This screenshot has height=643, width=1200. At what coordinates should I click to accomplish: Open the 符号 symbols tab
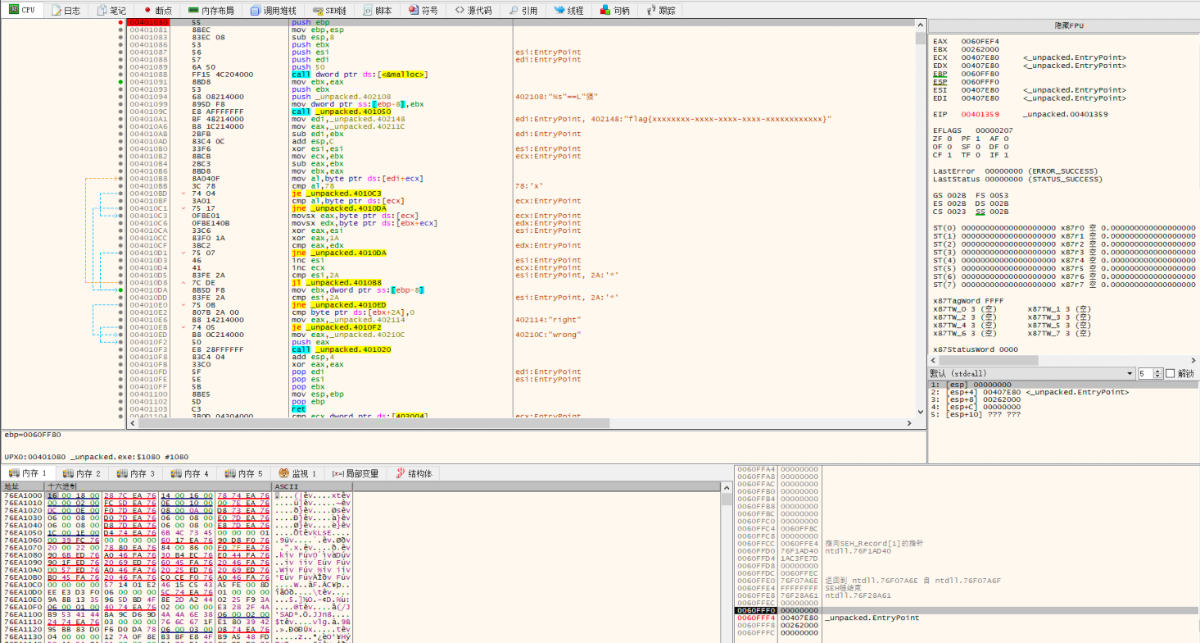pos(422,9)
